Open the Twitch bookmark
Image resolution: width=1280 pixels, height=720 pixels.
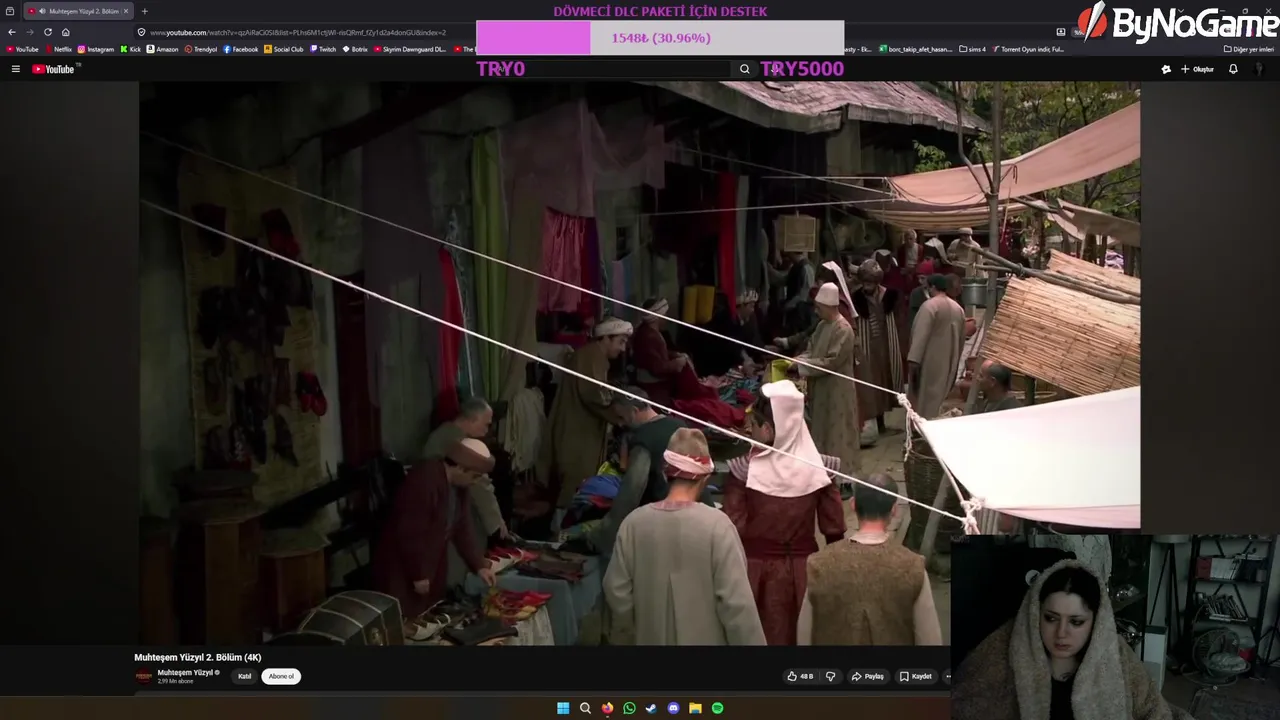point(323,49)
